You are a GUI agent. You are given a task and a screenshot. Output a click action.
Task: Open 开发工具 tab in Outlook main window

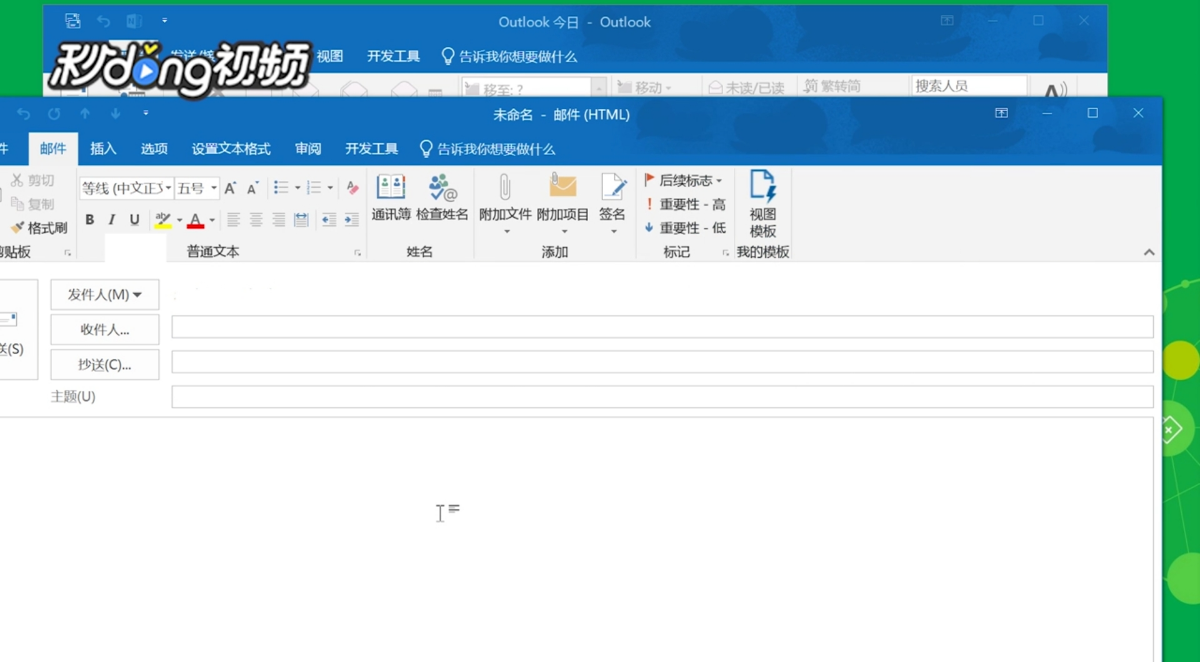393,57
